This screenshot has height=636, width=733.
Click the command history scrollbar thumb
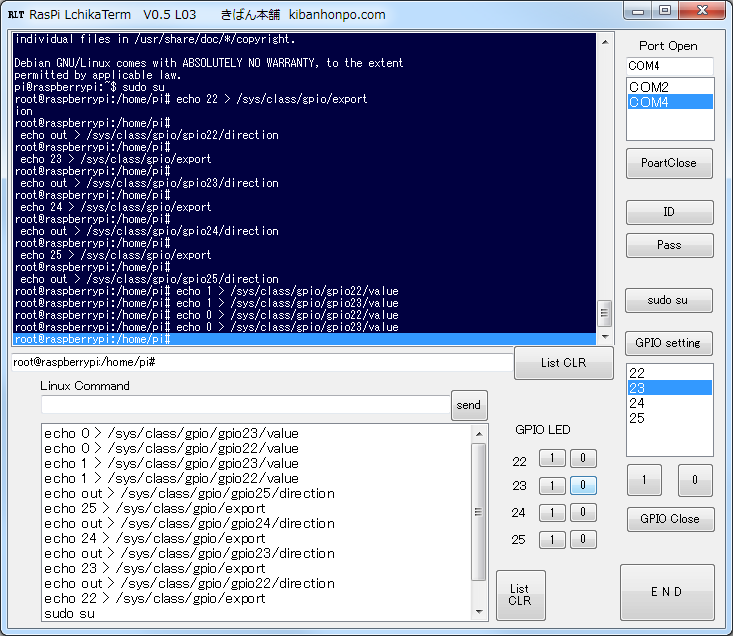click(x=478, y=512)
